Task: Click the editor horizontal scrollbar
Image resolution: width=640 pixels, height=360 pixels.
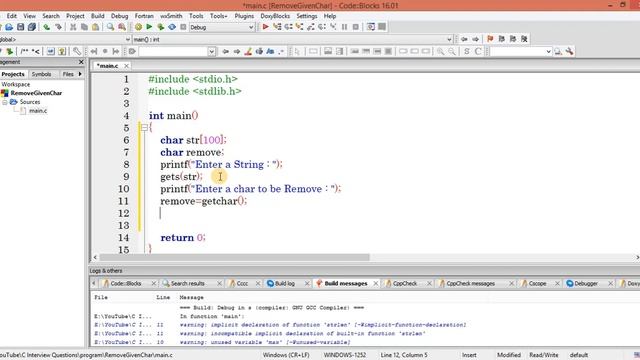Action: pos(235,258)
